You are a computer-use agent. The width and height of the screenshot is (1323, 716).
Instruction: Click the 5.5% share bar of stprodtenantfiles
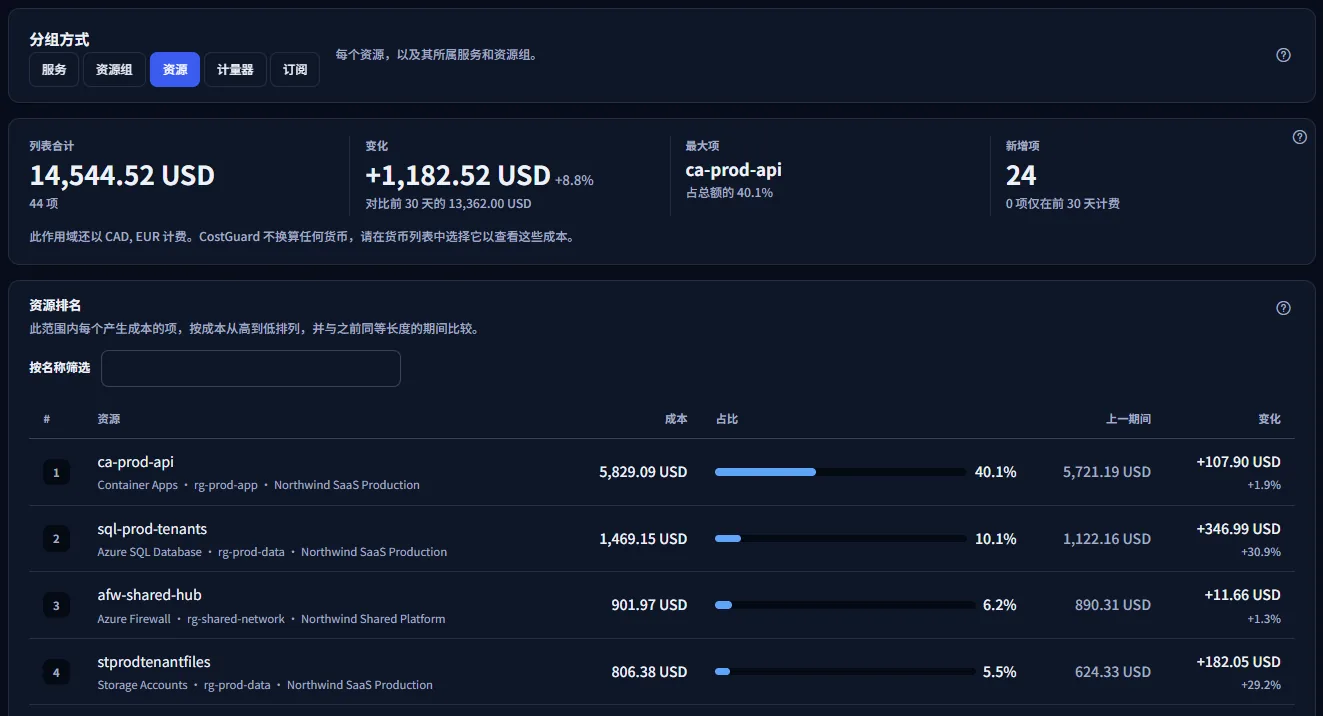tap(845, 672)
